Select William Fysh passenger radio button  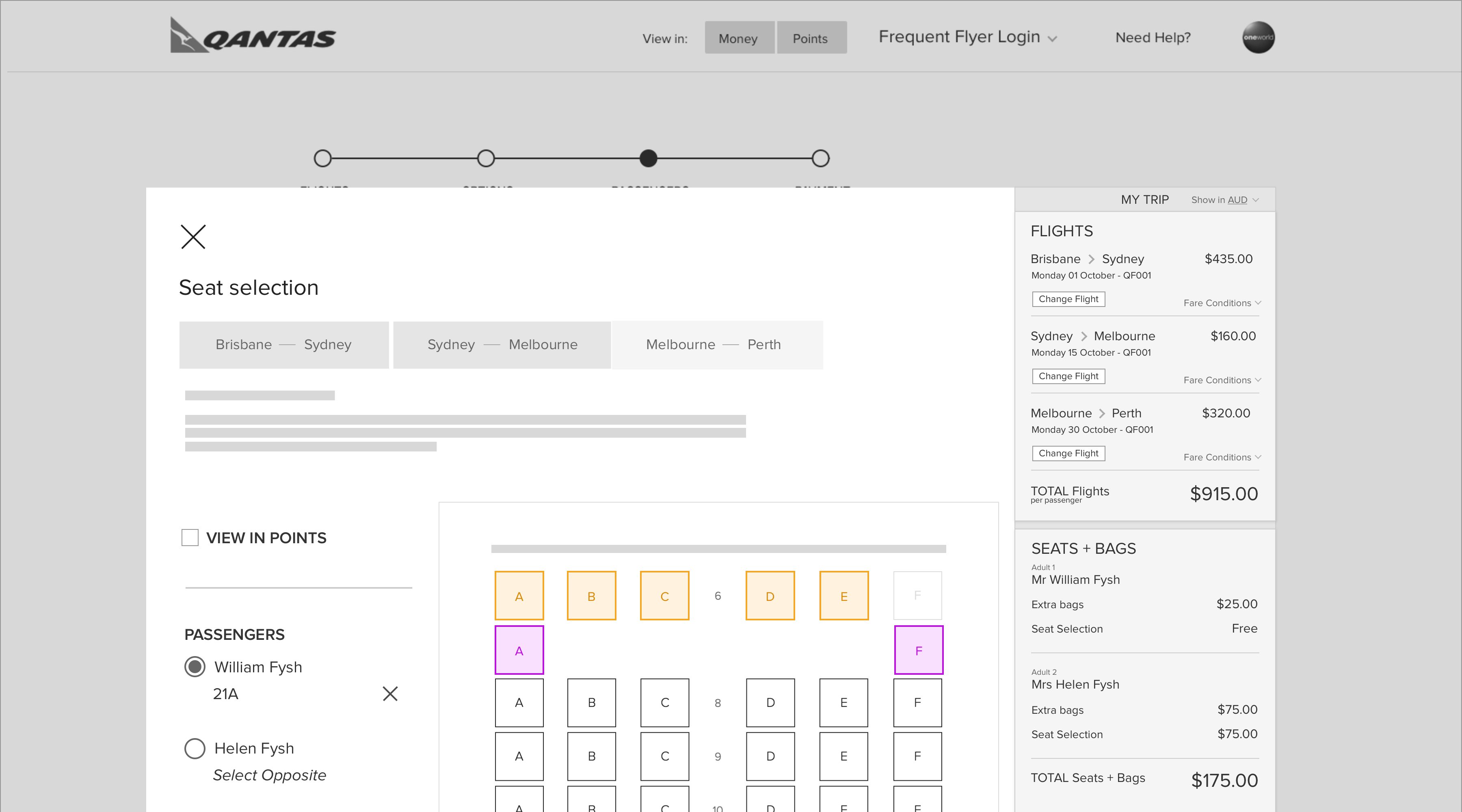click(195, 667)
